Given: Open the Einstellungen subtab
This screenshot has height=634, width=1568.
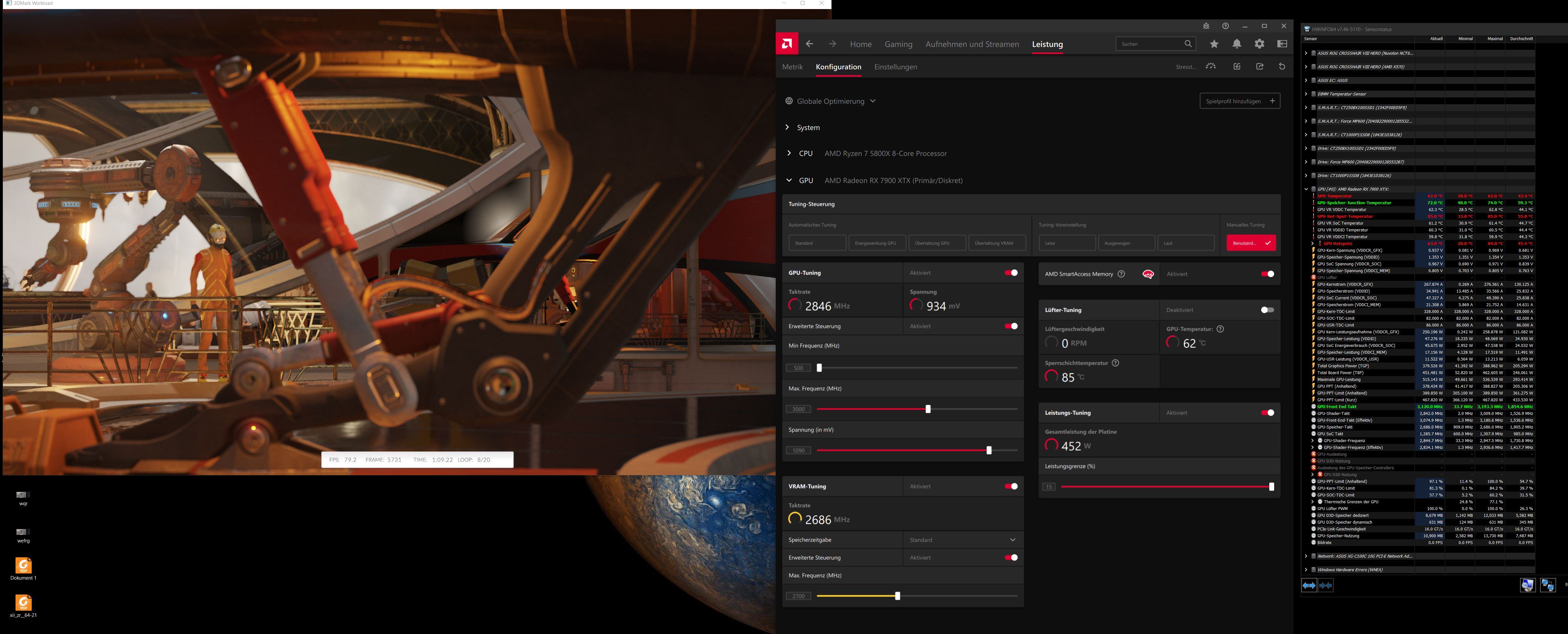Looking at the screenshot, I should click(895, 67).
